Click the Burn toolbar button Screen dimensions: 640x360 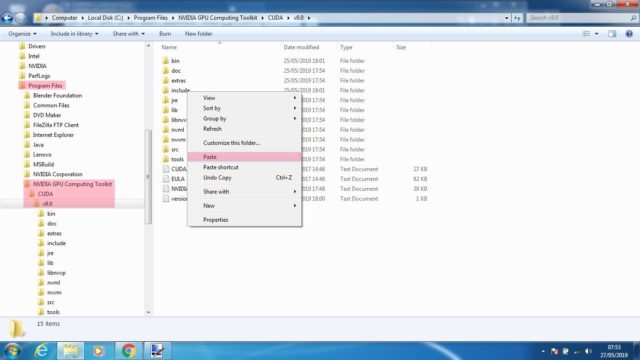point(165,34)
